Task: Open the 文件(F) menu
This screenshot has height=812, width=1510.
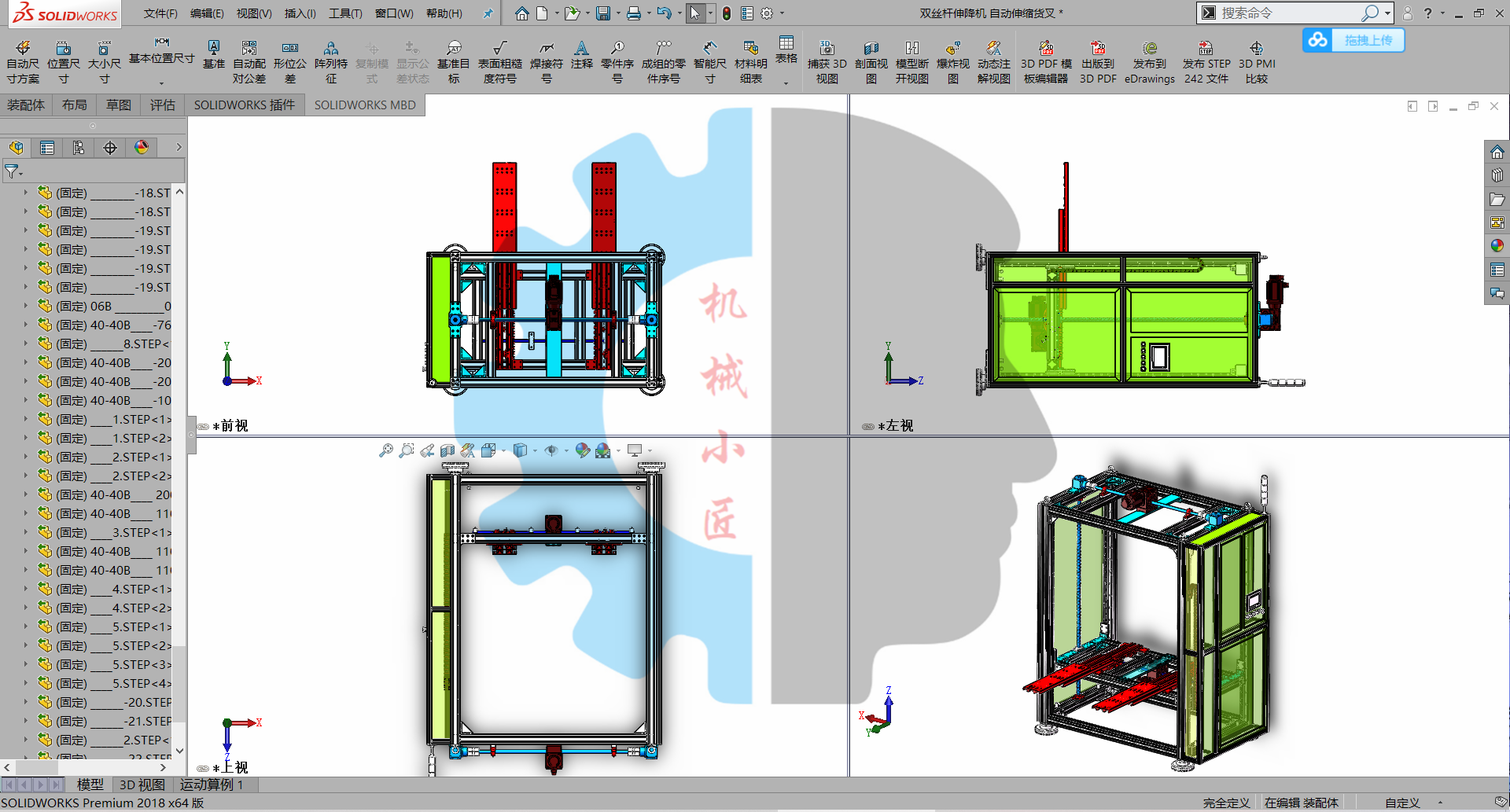Action: pos(160,13)
